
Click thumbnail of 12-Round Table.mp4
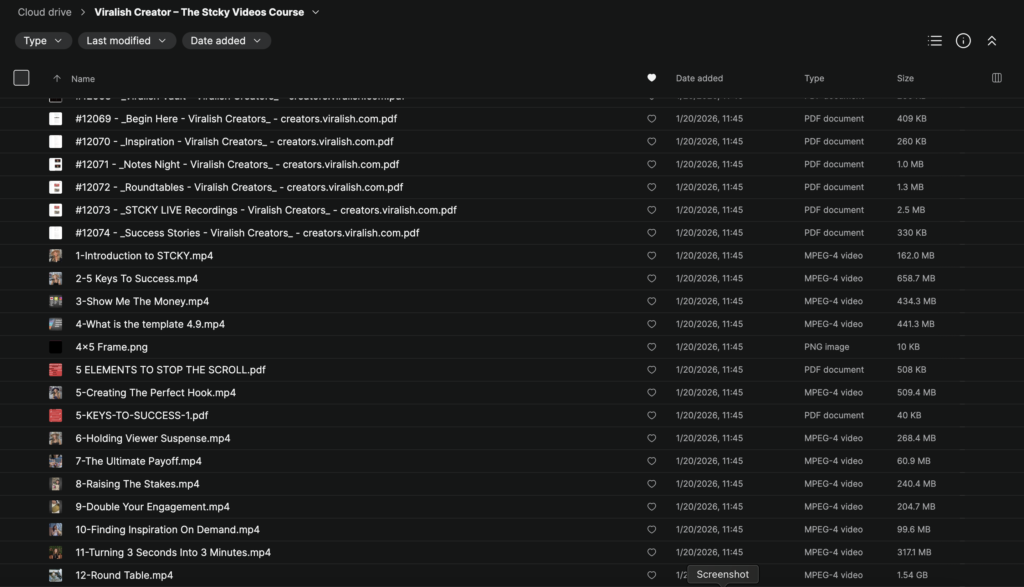(56, 575)
